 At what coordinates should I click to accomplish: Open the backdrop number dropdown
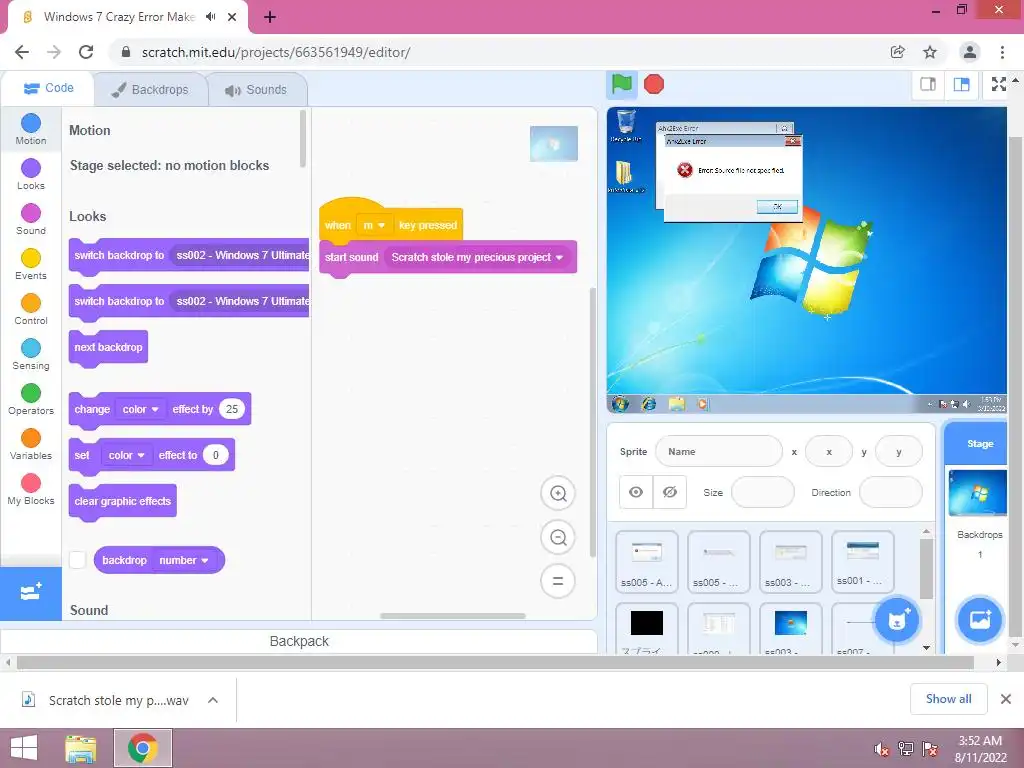184,560
